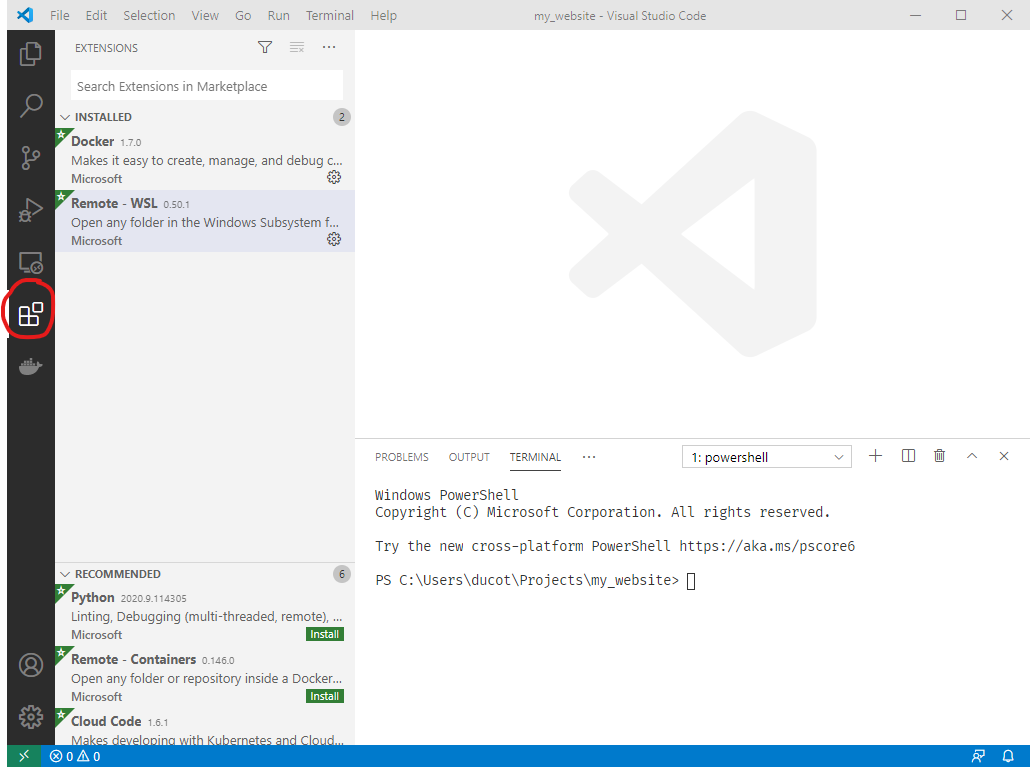Open the Search view icon
Image resolution: width=1030 pixels, height=767 pixels.
pos(31,105)
